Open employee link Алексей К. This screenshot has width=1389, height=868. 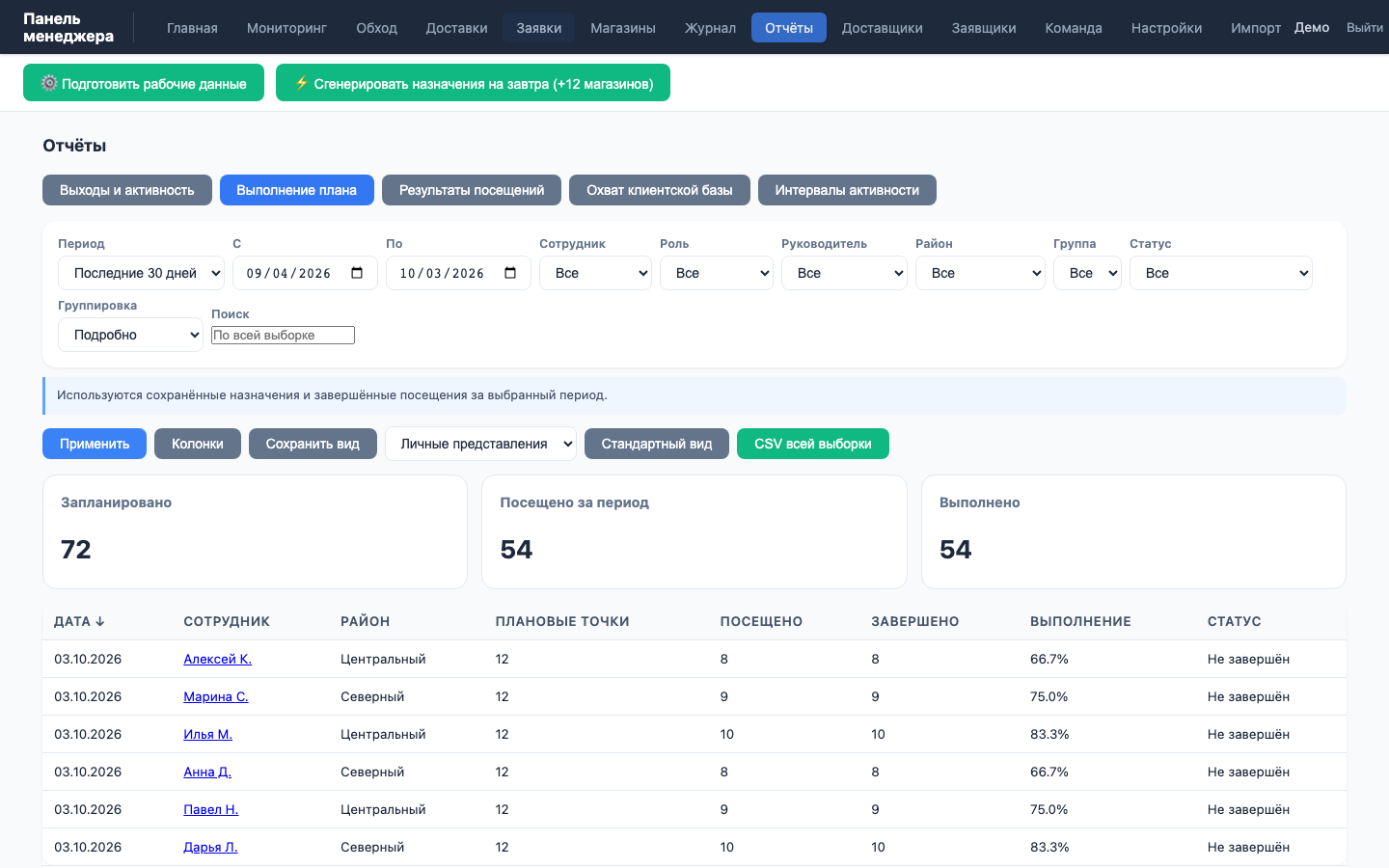[218, 659]
